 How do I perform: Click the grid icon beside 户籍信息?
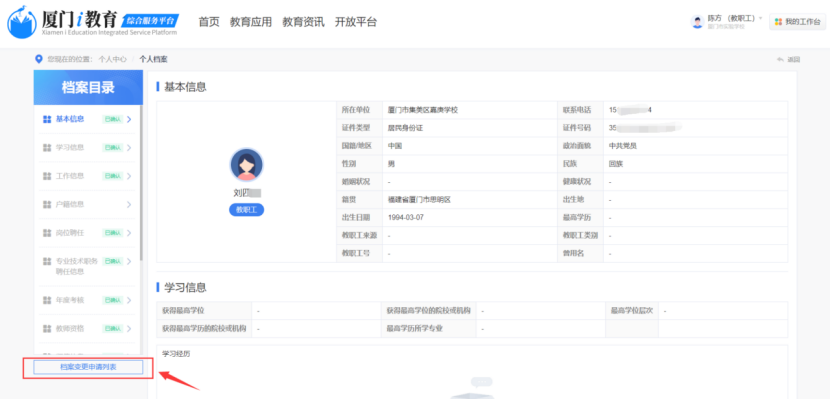point(47,205)
